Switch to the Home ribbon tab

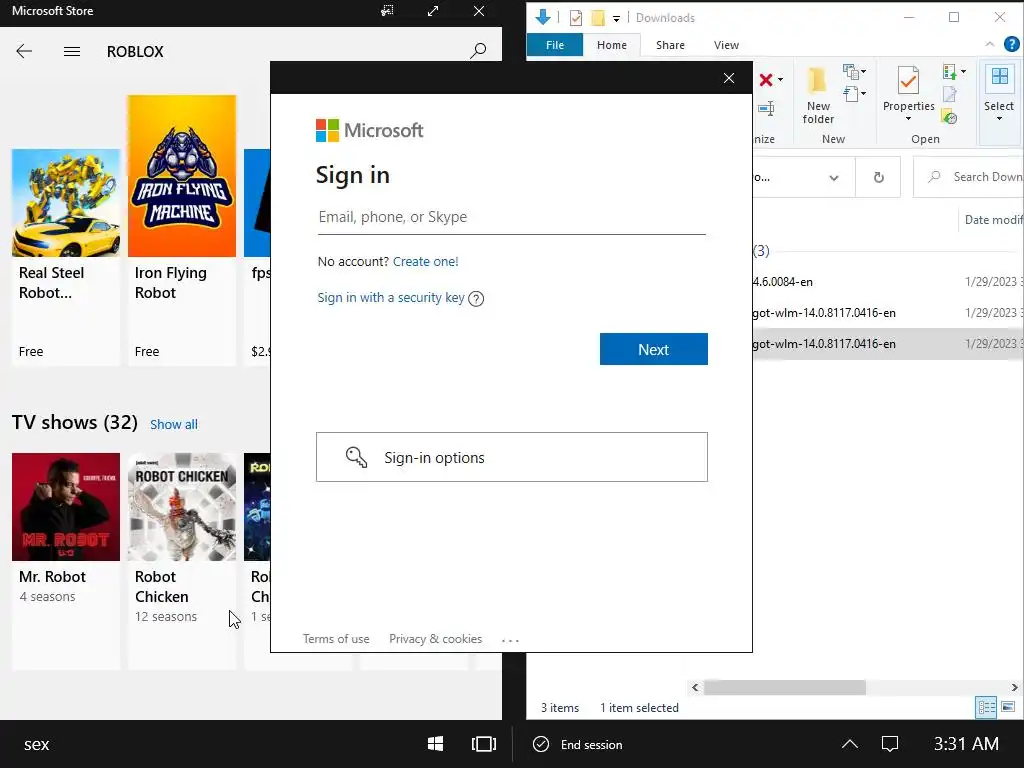[x=612, y=45]
